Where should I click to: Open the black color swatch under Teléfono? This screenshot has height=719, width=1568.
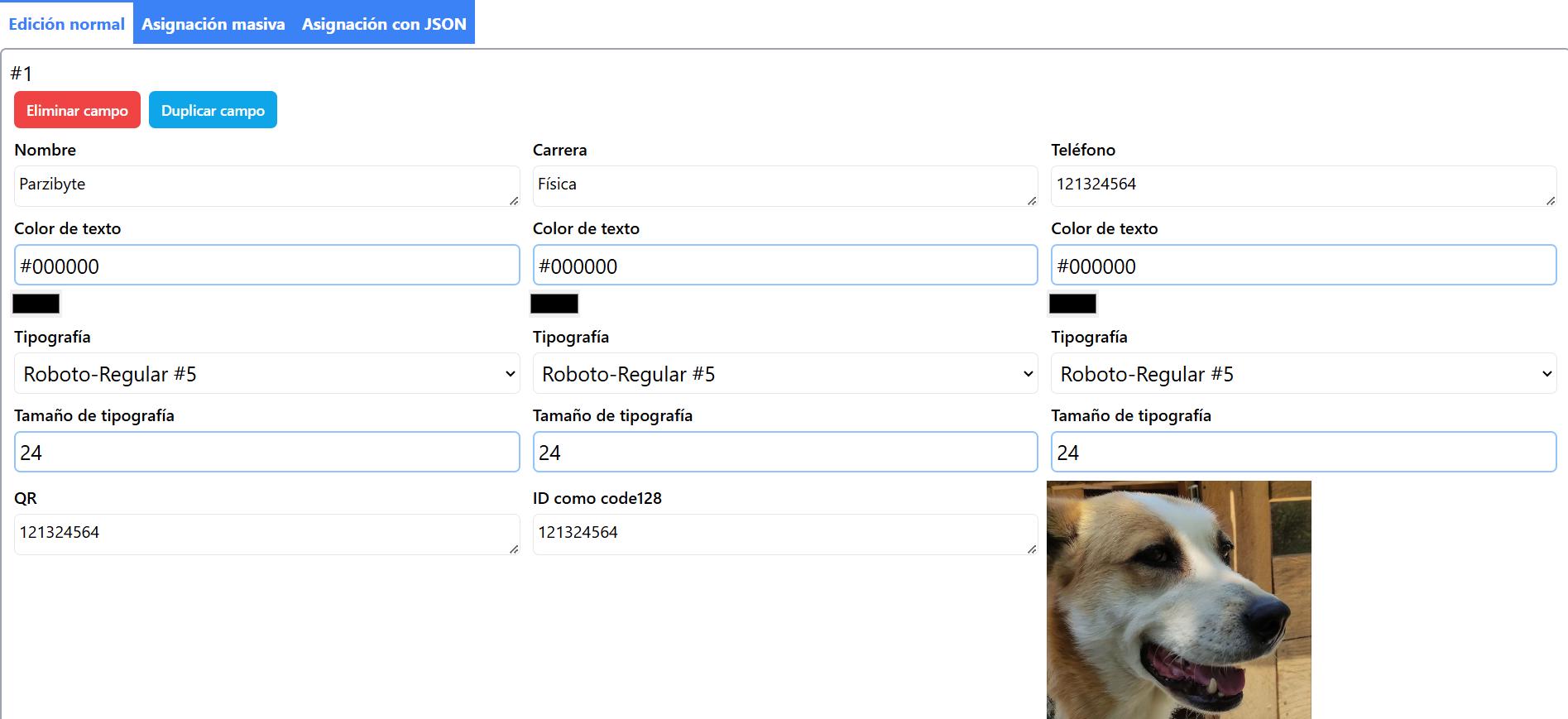pos(1072,304)
